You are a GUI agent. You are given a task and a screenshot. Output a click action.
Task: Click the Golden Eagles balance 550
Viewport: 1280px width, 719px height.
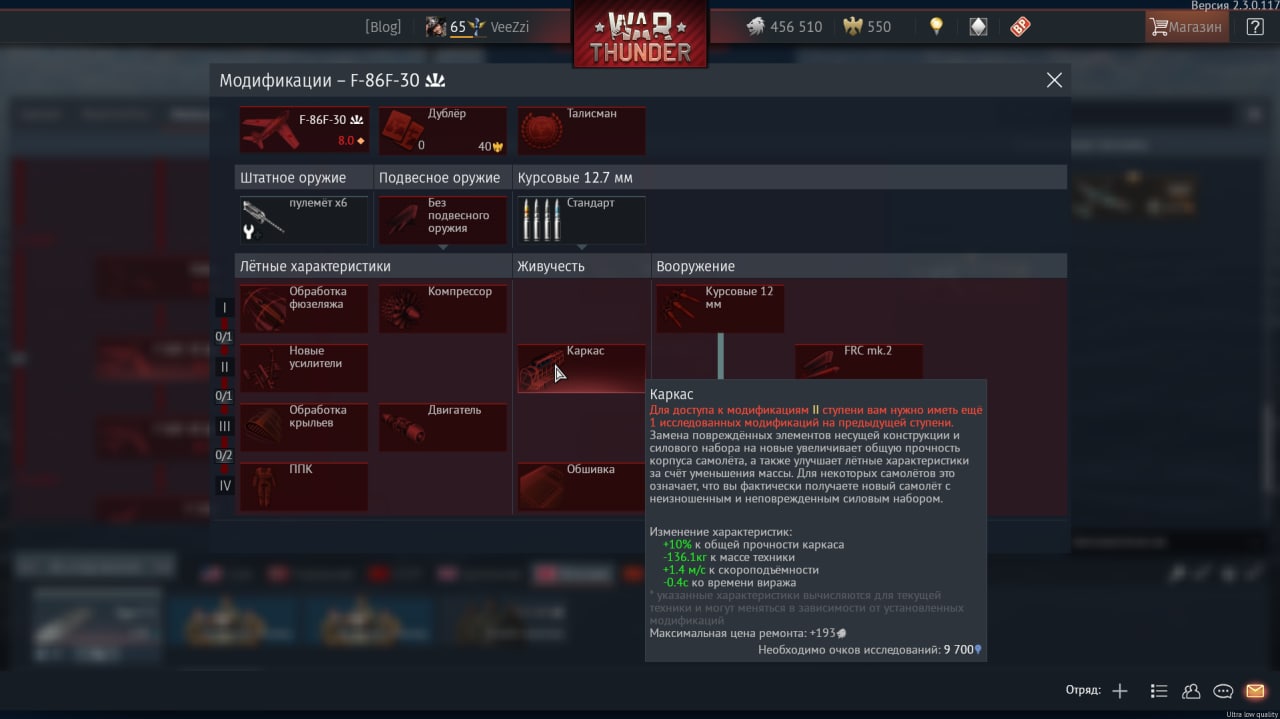(x=866, y=27)
